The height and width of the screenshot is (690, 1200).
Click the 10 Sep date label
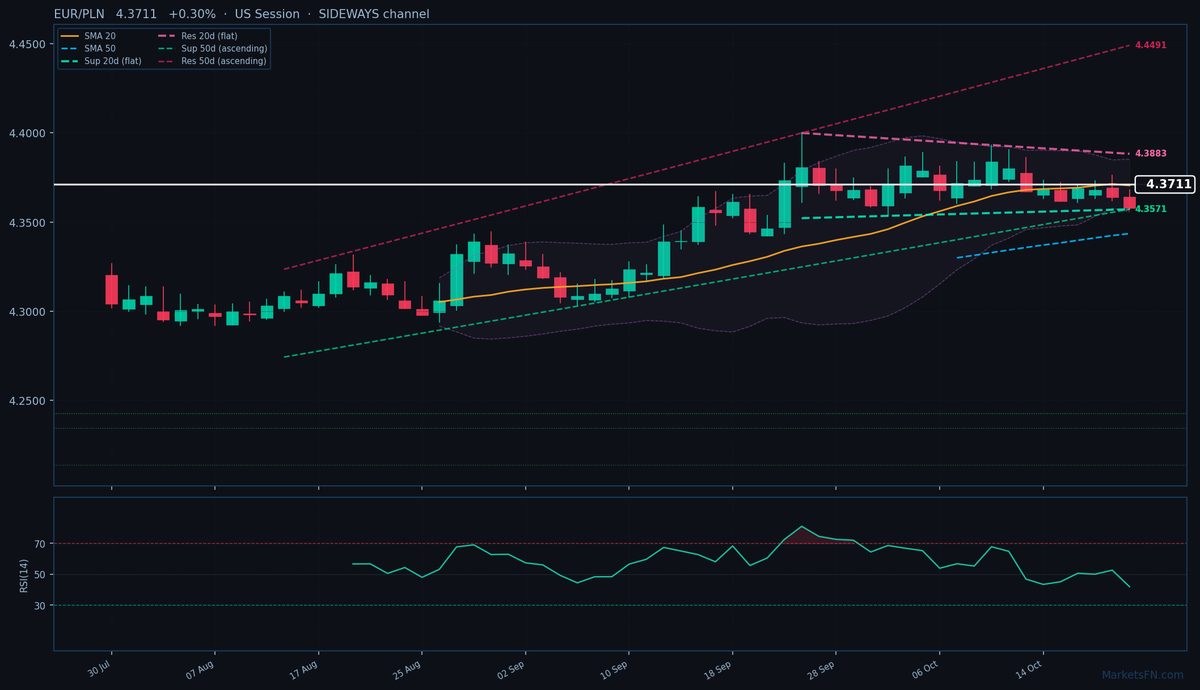click(x=614, y=669)
